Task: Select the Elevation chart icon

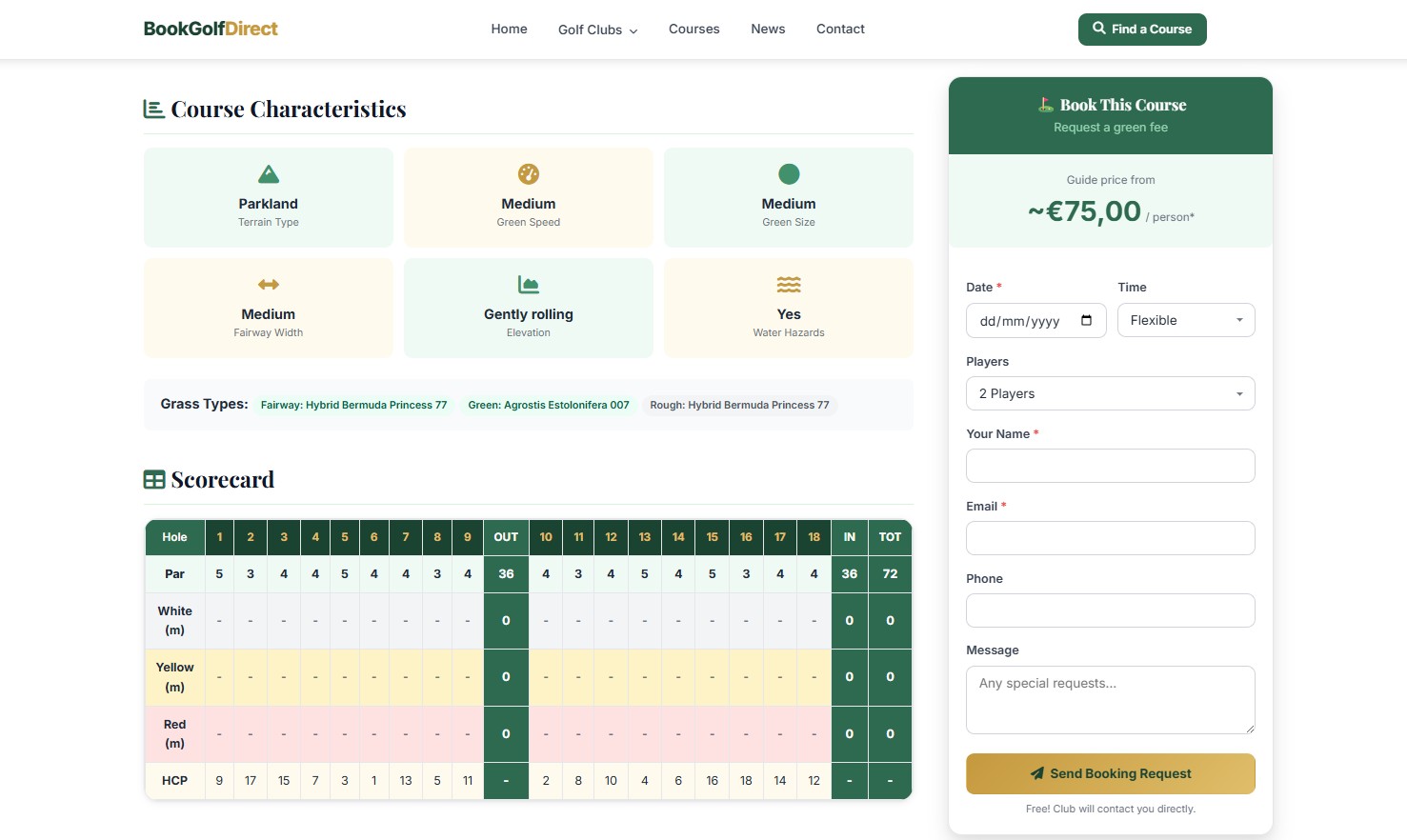Action: coord(528,285)
